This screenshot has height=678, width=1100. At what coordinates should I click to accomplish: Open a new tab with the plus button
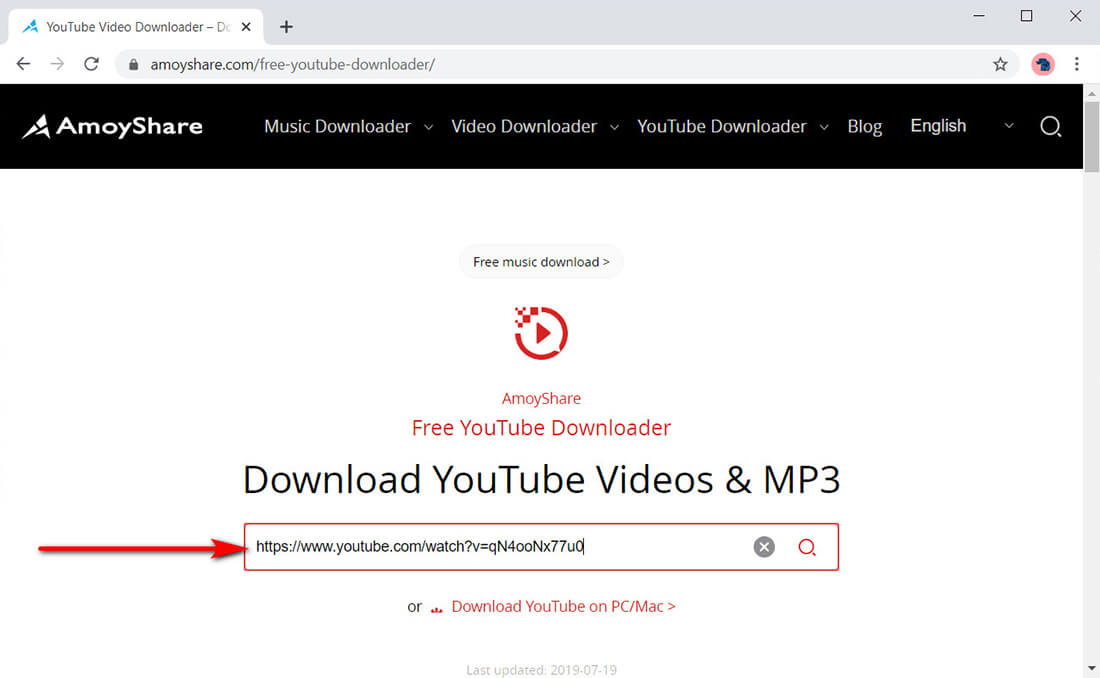286,27
